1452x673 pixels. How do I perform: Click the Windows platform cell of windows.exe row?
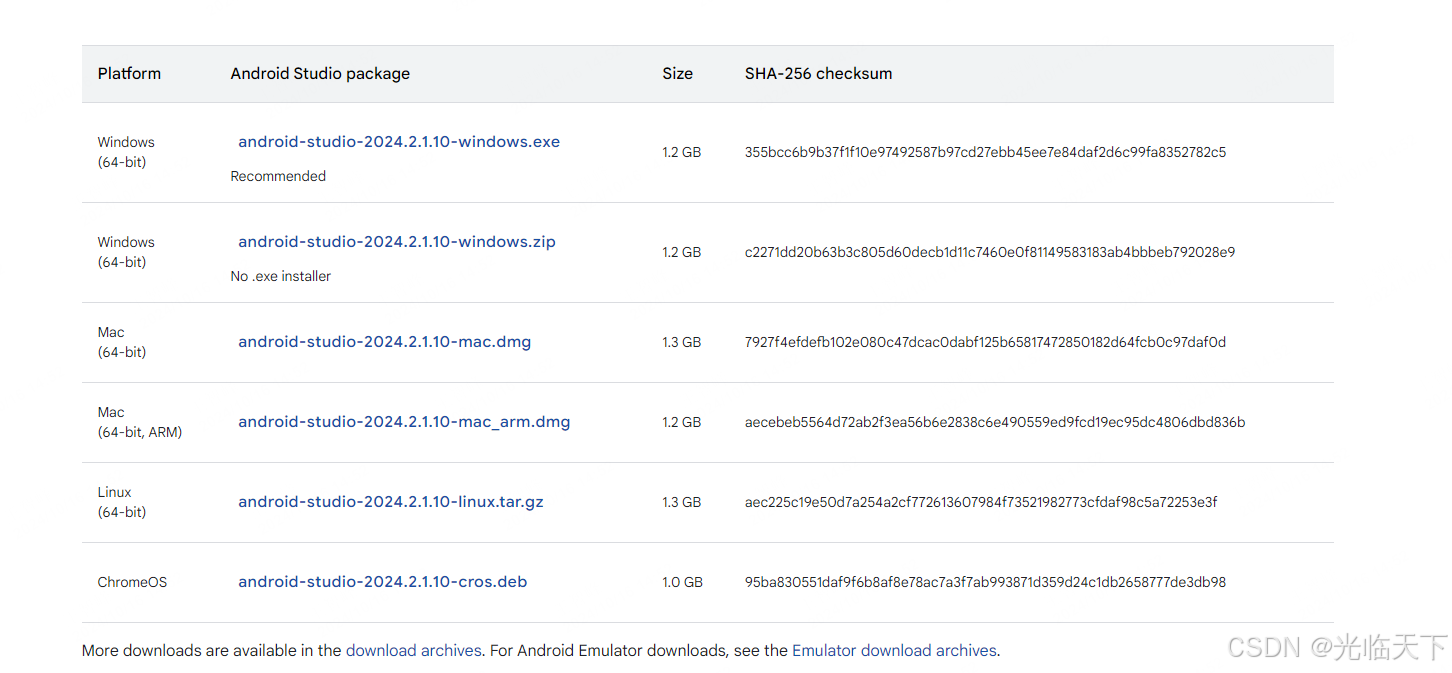tap(126, 152)
